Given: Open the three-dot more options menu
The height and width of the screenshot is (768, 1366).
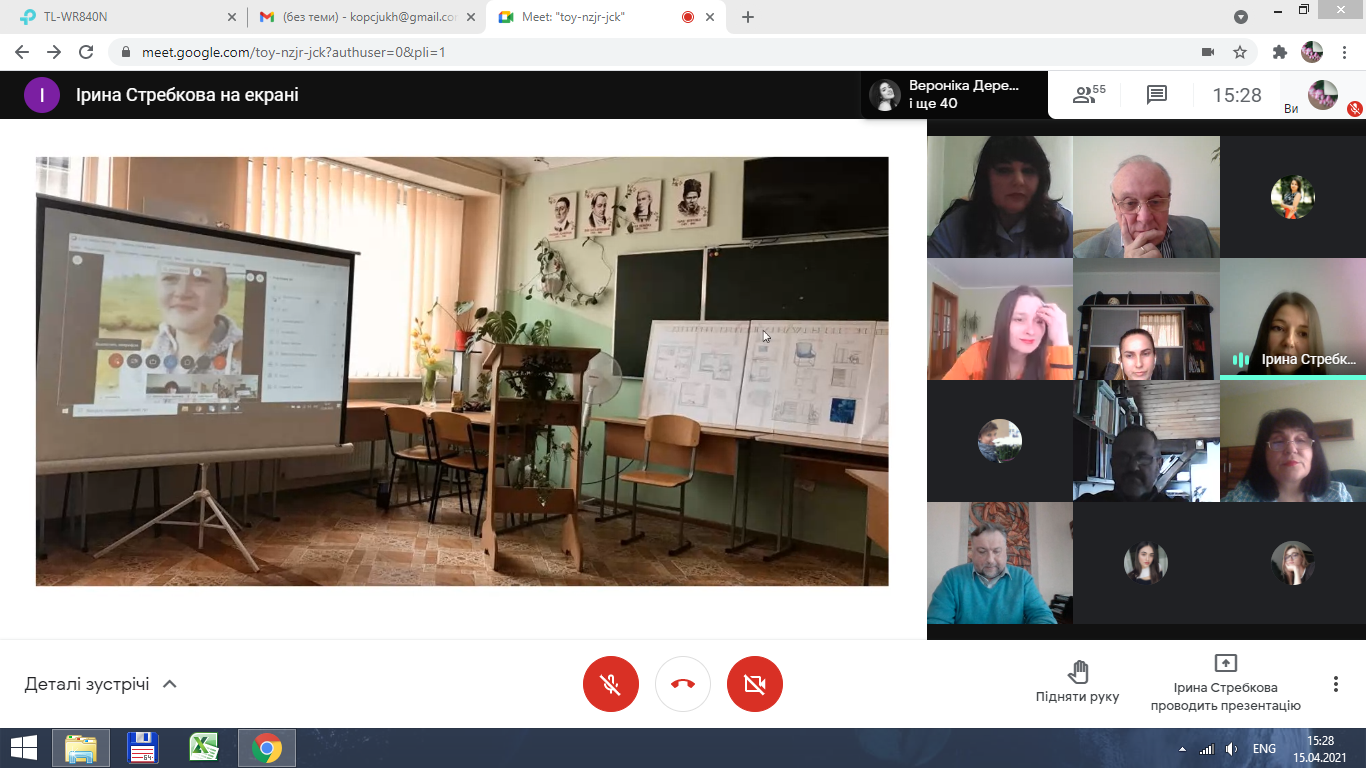Looking at the screenshot, I should tap(1335, 684).
